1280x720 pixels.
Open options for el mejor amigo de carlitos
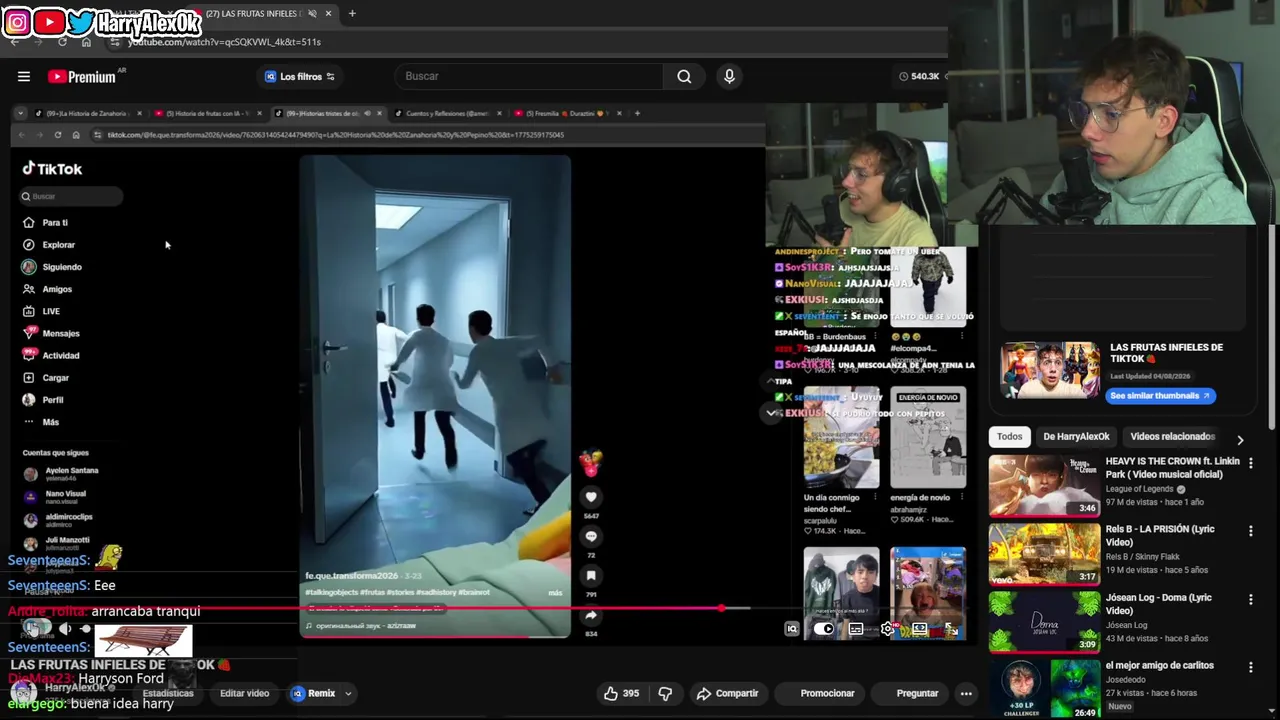click(1250, 668)
